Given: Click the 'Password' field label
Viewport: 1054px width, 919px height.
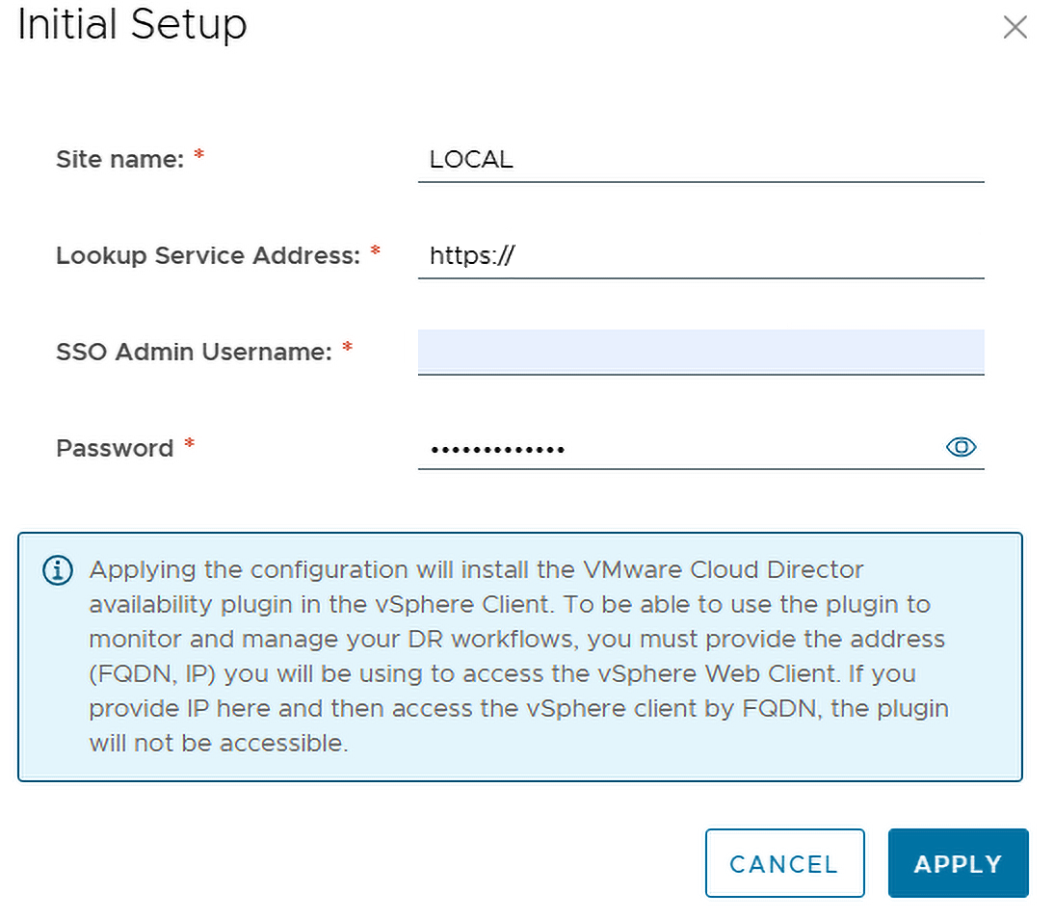Looking at the screenshot, I should click(x=115, y=448).
